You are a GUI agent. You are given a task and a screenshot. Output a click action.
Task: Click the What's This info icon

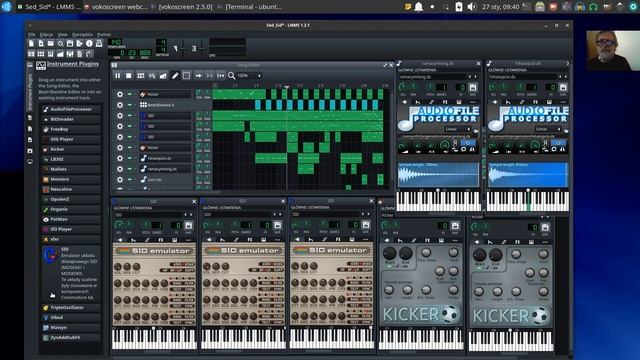pyautogui.click(x=89, y=44)
